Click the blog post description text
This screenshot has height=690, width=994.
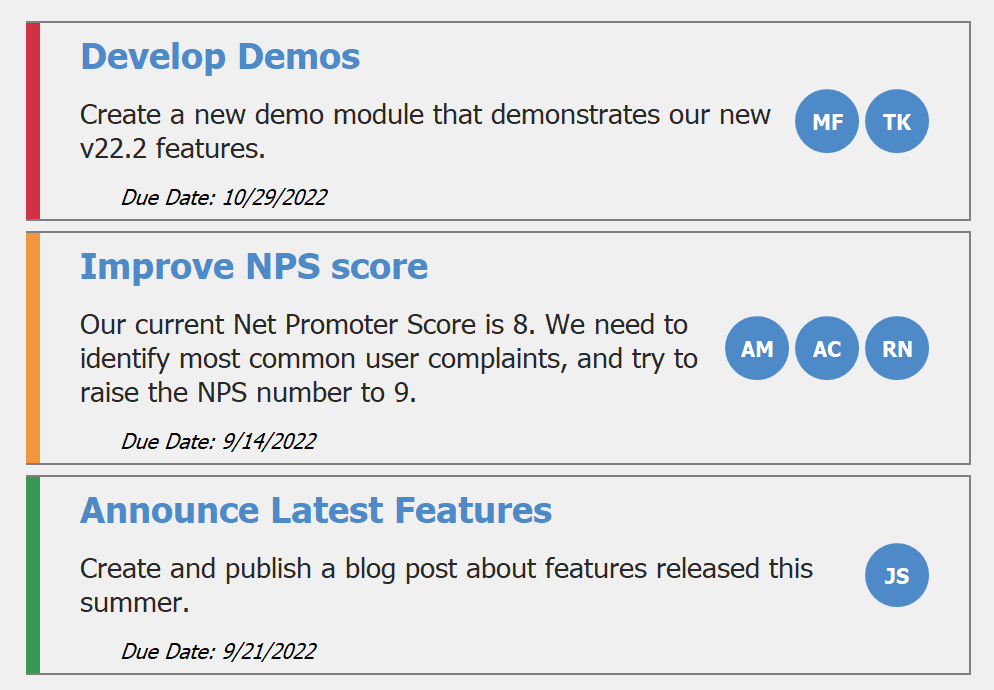pos(446,585)
